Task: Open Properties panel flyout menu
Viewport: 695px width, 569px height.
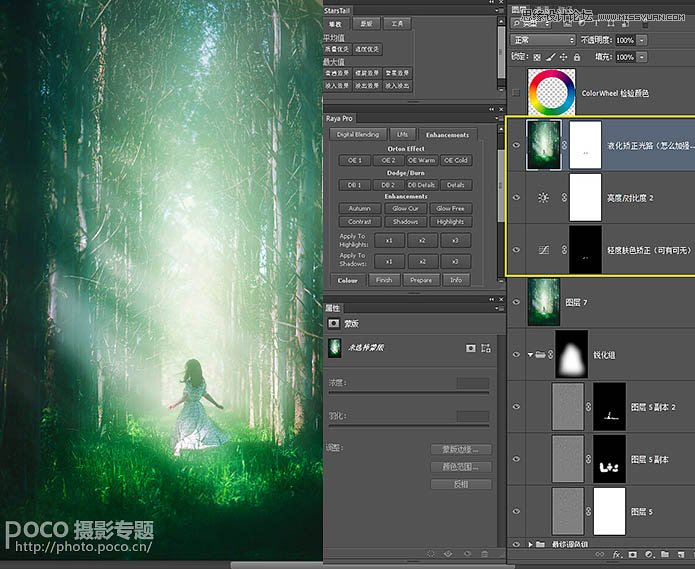Action: coord(498,308)
